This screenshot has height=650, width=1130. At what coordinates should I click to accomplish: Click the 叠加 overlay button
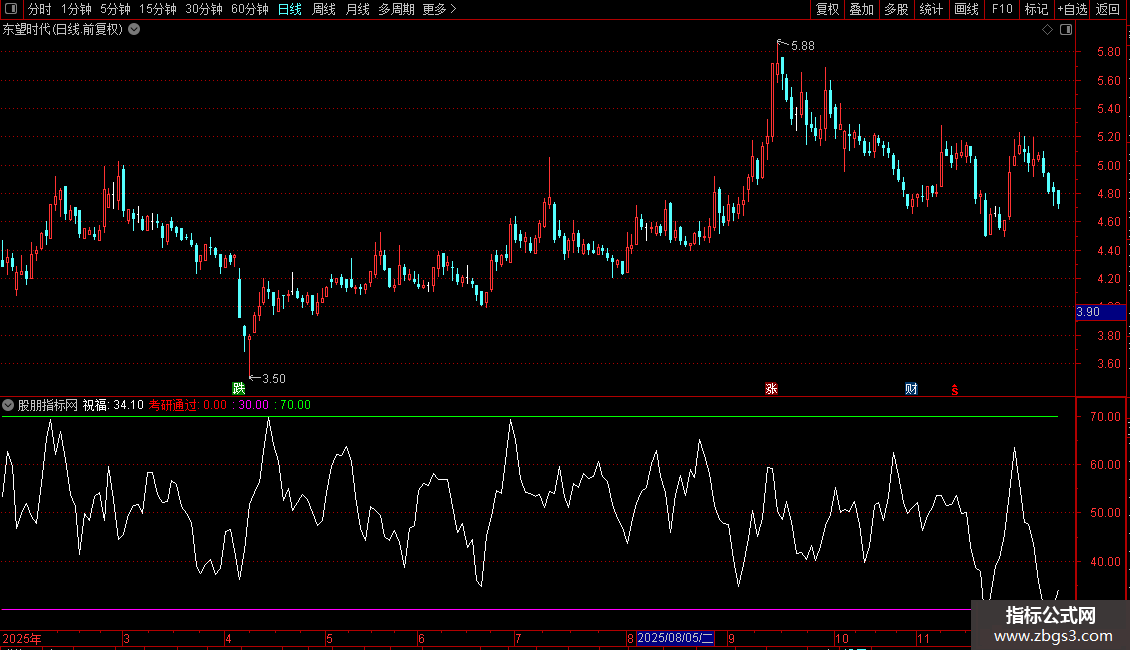[861, 9]
